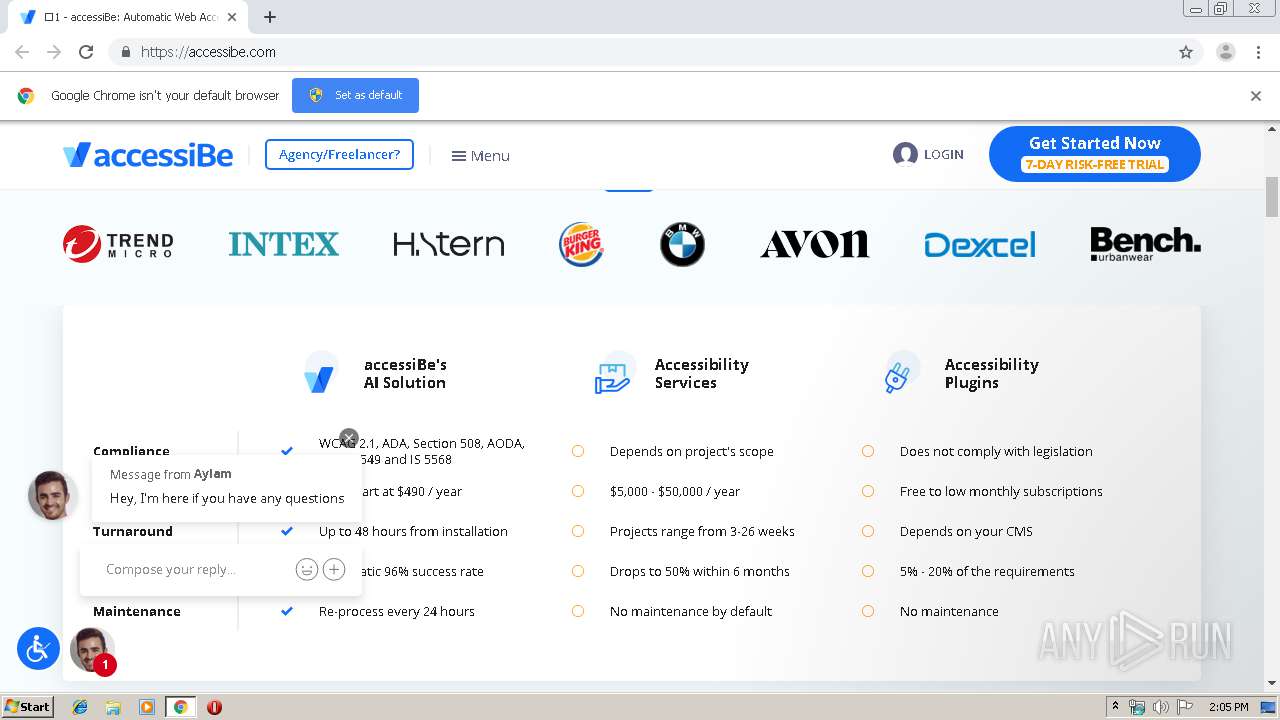Click the chat attachment plus icon

334,569
